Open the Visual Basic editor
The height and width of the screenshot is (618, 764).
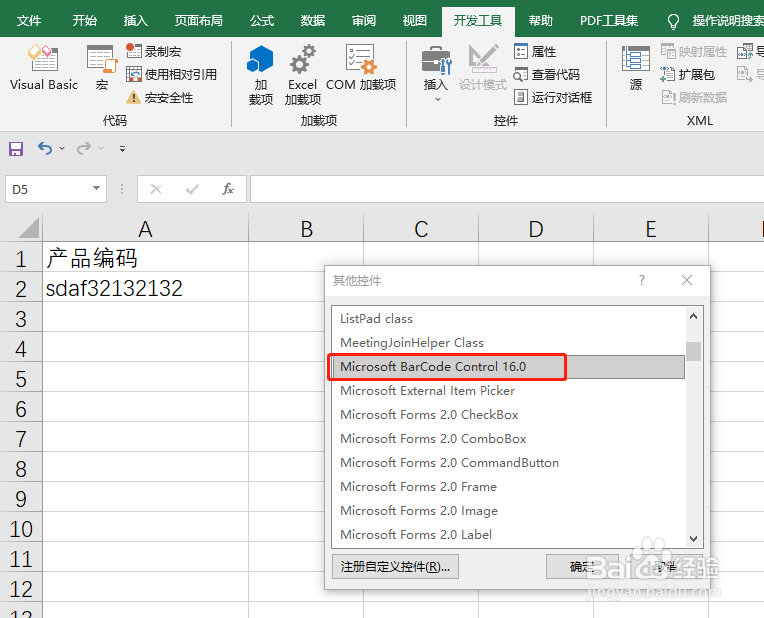44,67
